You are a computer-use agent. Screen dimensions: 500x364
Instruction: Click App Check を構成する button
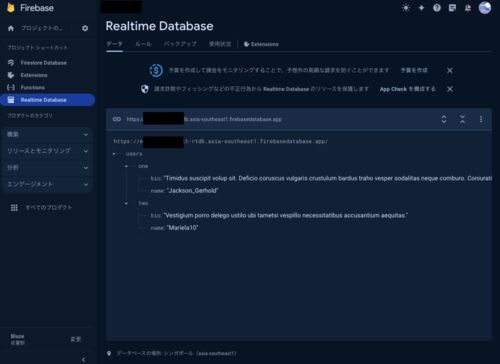tap(407, 89)
